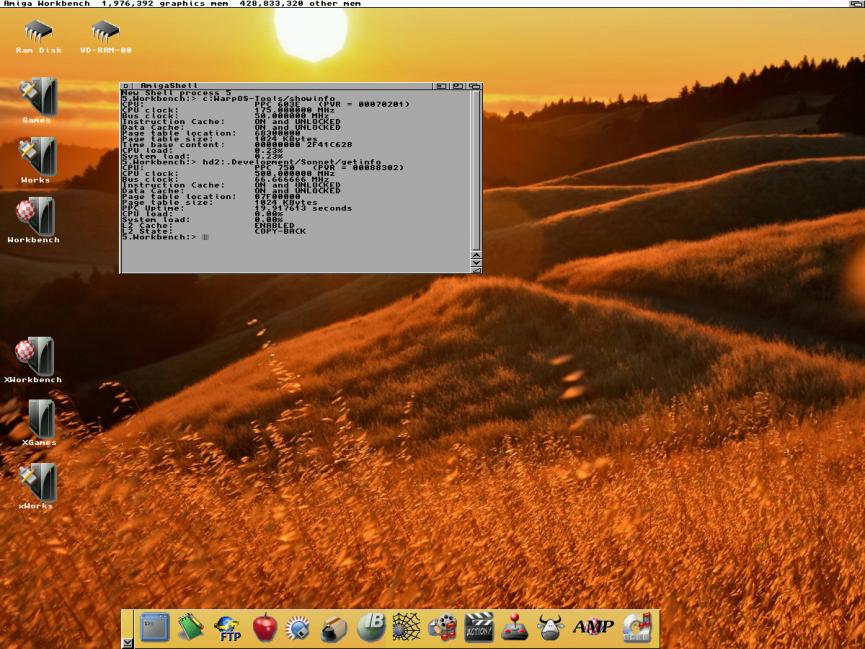Image resolution: width=865 pixels, height=649 pixels.
Task: Collapse the dock with its corner arrow
Action: pos(127,643)
